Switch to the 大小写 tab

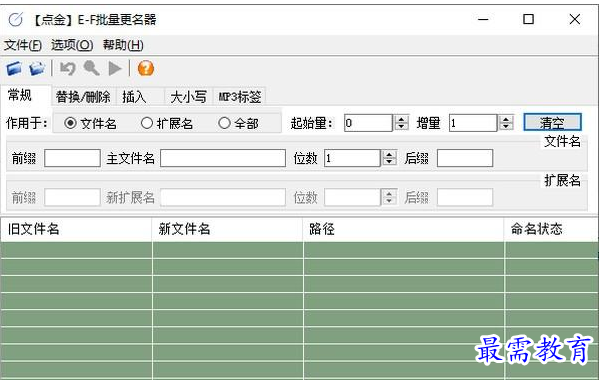pyautogui.click(x=188, y=97)
